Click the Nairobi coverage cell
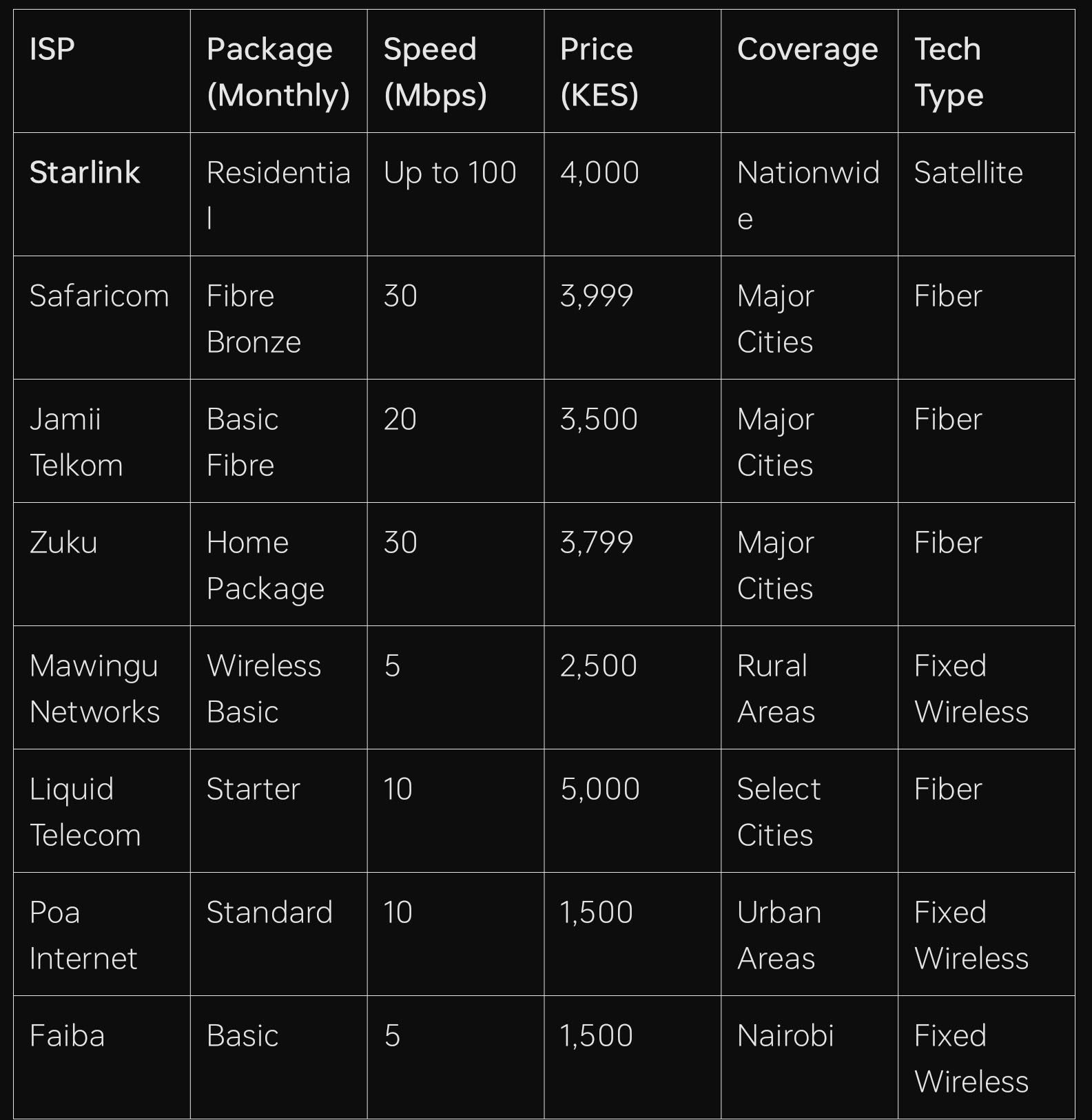Image resolution: width=1092 pixels, height=1120 pixels. tap(785, 1036)
